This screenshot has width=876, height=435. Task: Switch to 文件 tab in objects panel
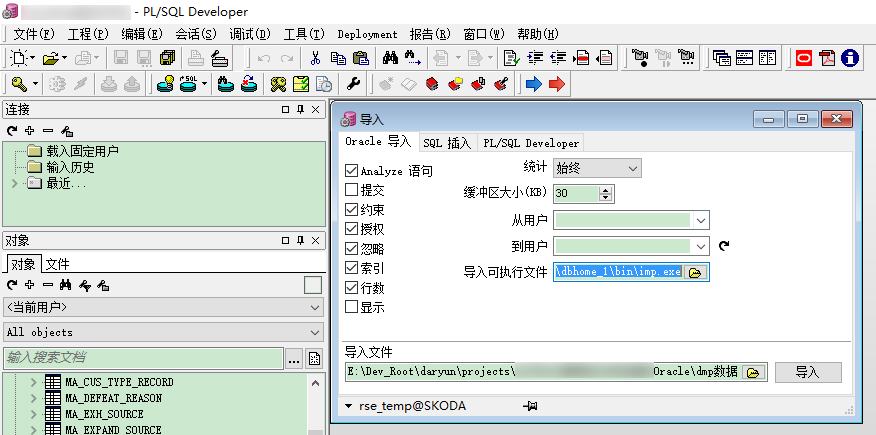point(58,264)
